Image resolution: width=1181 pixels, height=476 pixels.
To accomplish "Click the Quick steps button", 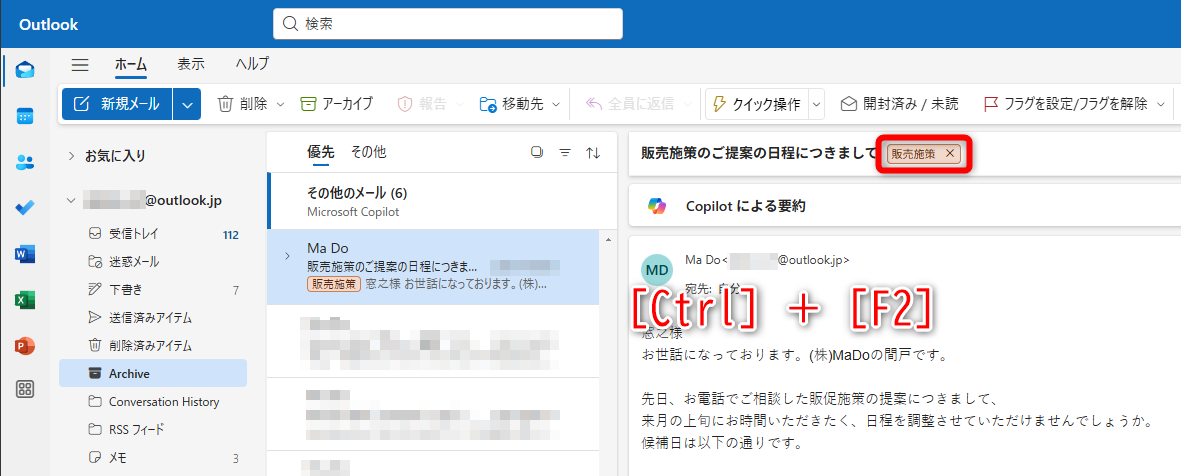I will click(x=756, y=104).
